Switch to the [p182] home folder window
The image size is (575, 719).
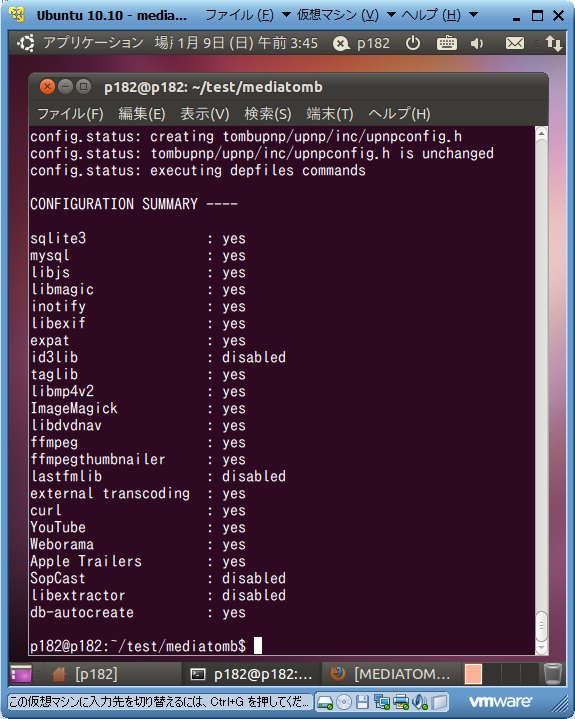click(85, 674)
